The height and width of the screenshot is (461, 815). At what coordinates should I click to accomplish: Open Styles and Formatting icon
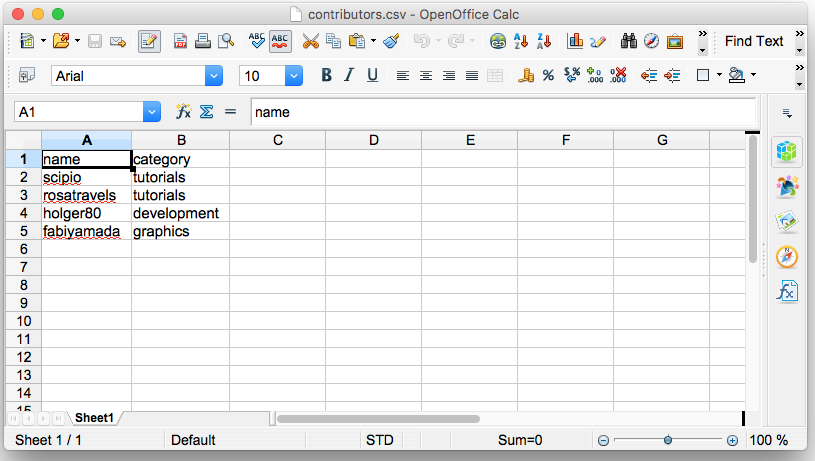click(x=27, y=75)
